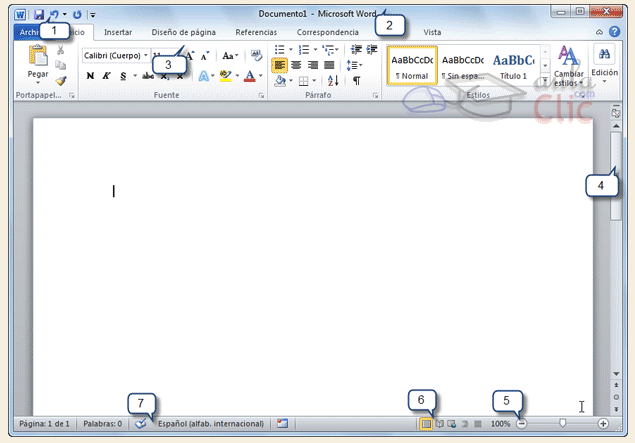
Task: Show paragraph marks with the pilcrow icon
Action: pyautogui.click(x=356, y=81)
